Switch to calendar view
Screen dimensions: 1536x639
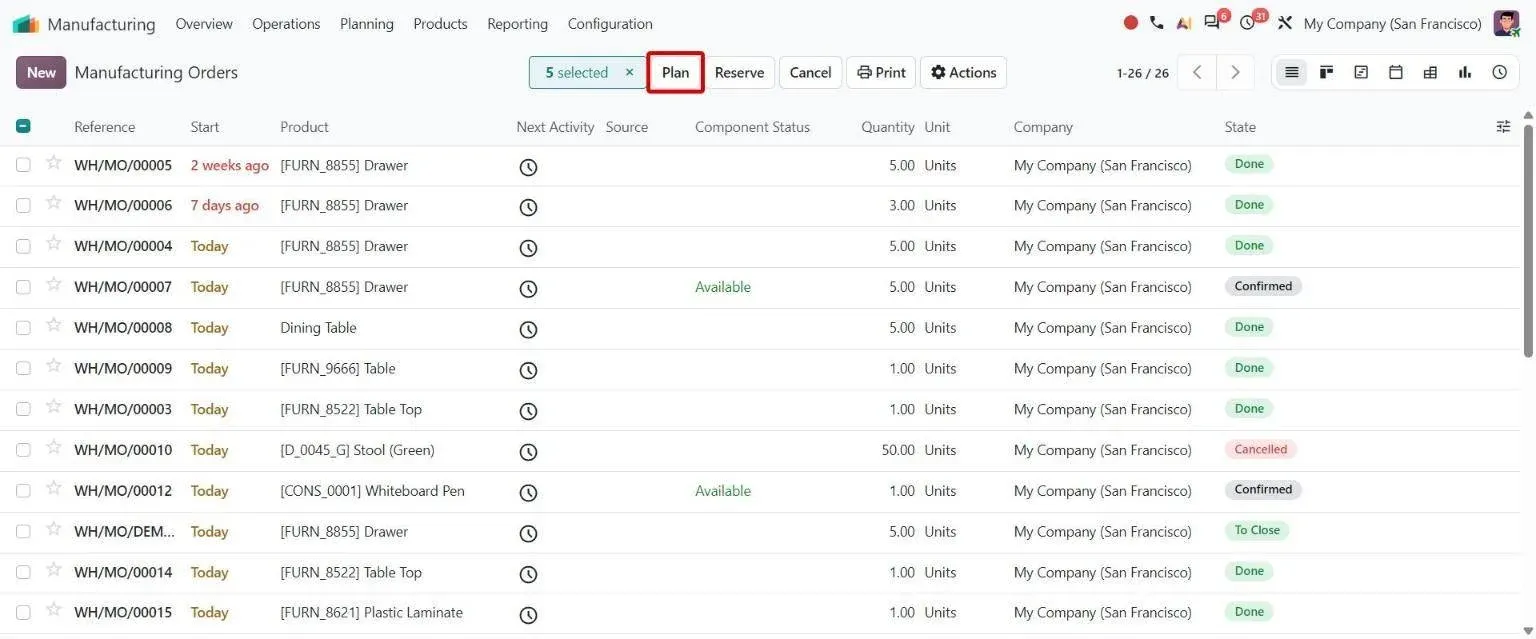click(x=1396, y=72)
